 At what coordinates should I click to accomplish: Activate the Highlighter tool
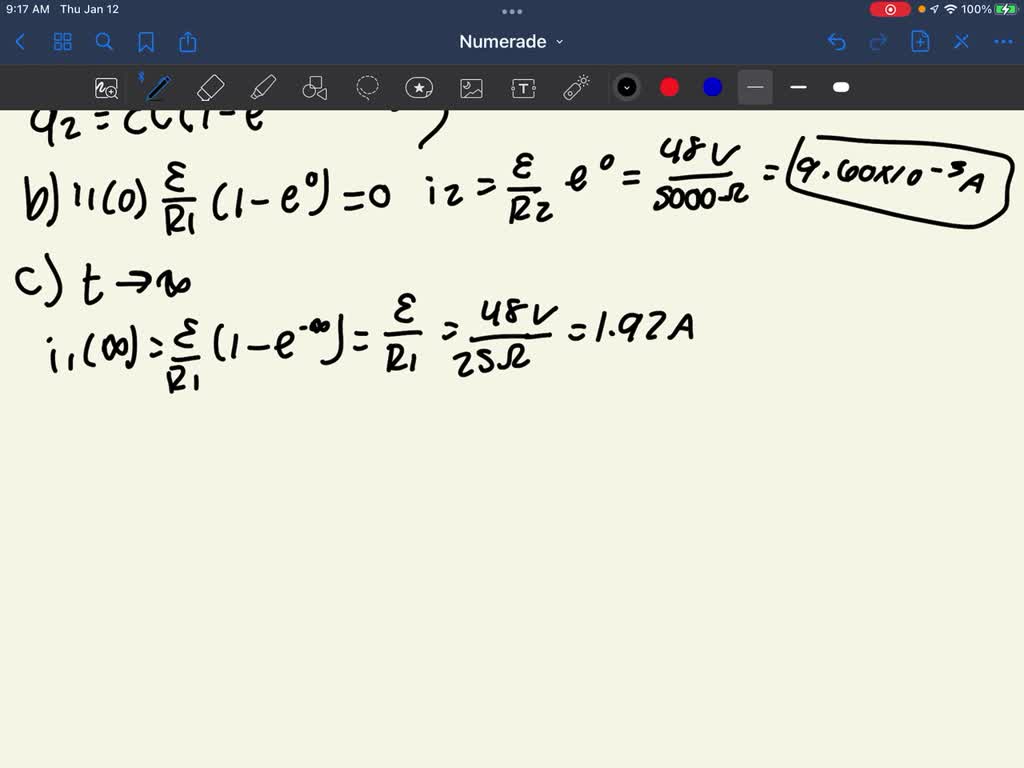click(263, 88)
